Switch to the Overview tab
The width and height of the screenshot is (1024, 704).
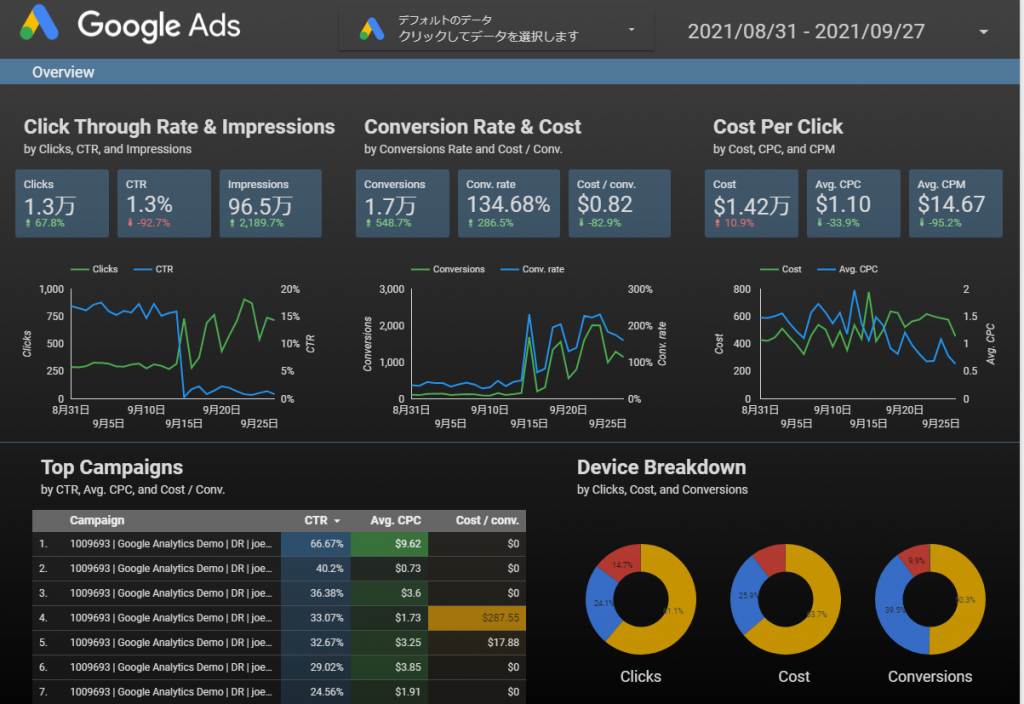[x=63, y=72]
